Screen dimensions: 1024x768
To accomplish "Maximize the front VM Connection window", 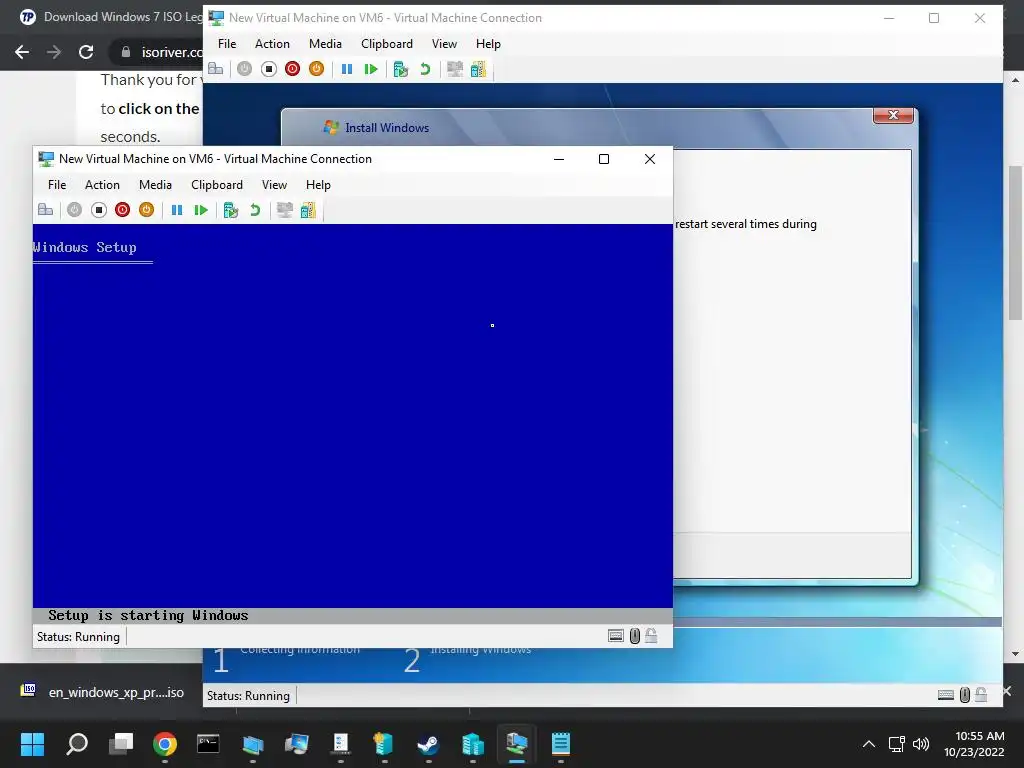I will pyautogui.click(x=604, y=159).
